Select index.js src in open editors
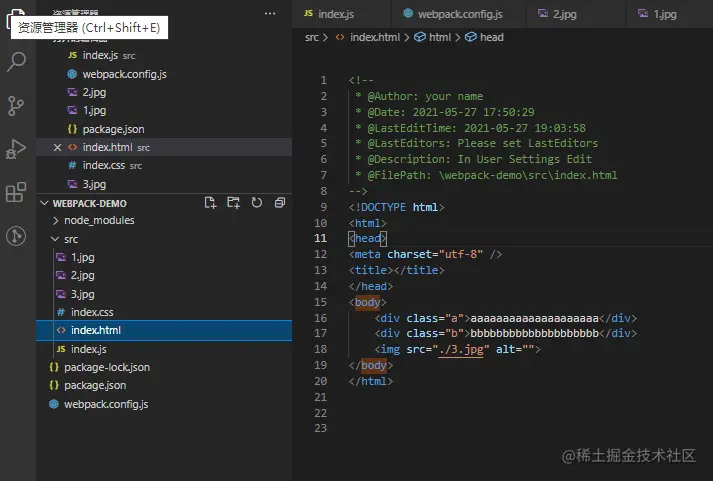 [164, 55]
